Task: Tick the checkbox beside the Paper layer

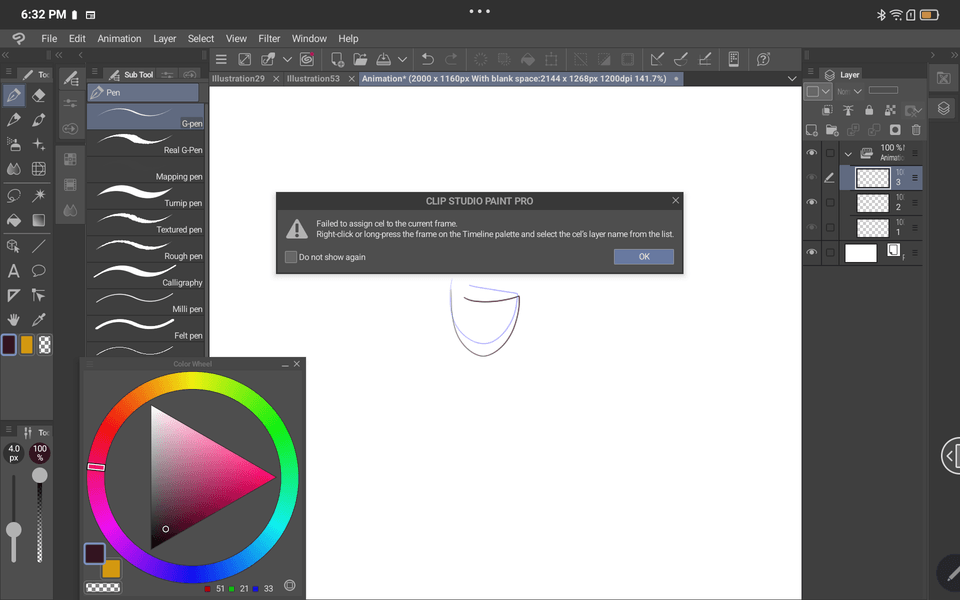Action: click(x=830, y=252)
